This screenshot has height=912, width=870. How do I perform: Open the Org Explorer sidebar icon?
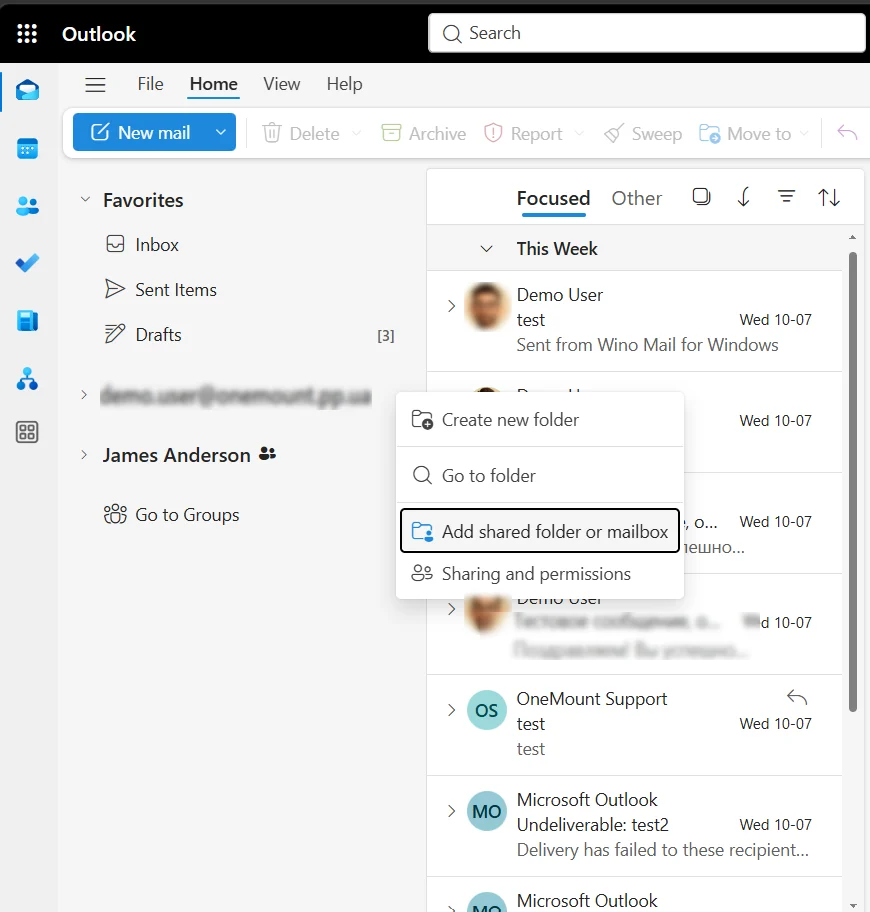(x=27, y=379)
